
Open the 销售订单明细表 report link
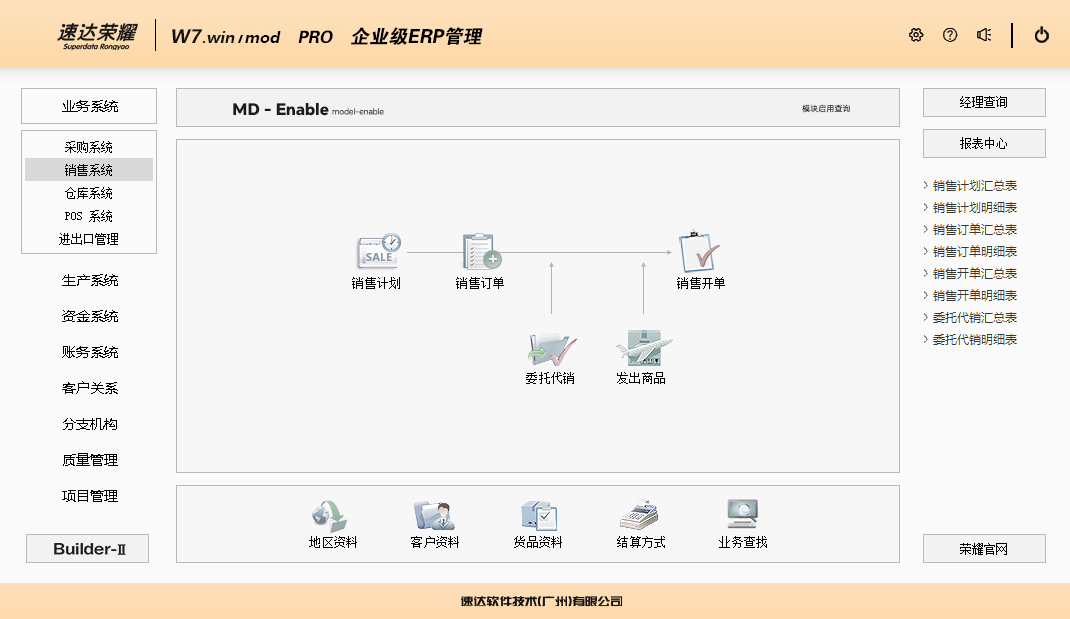point(975,252)
